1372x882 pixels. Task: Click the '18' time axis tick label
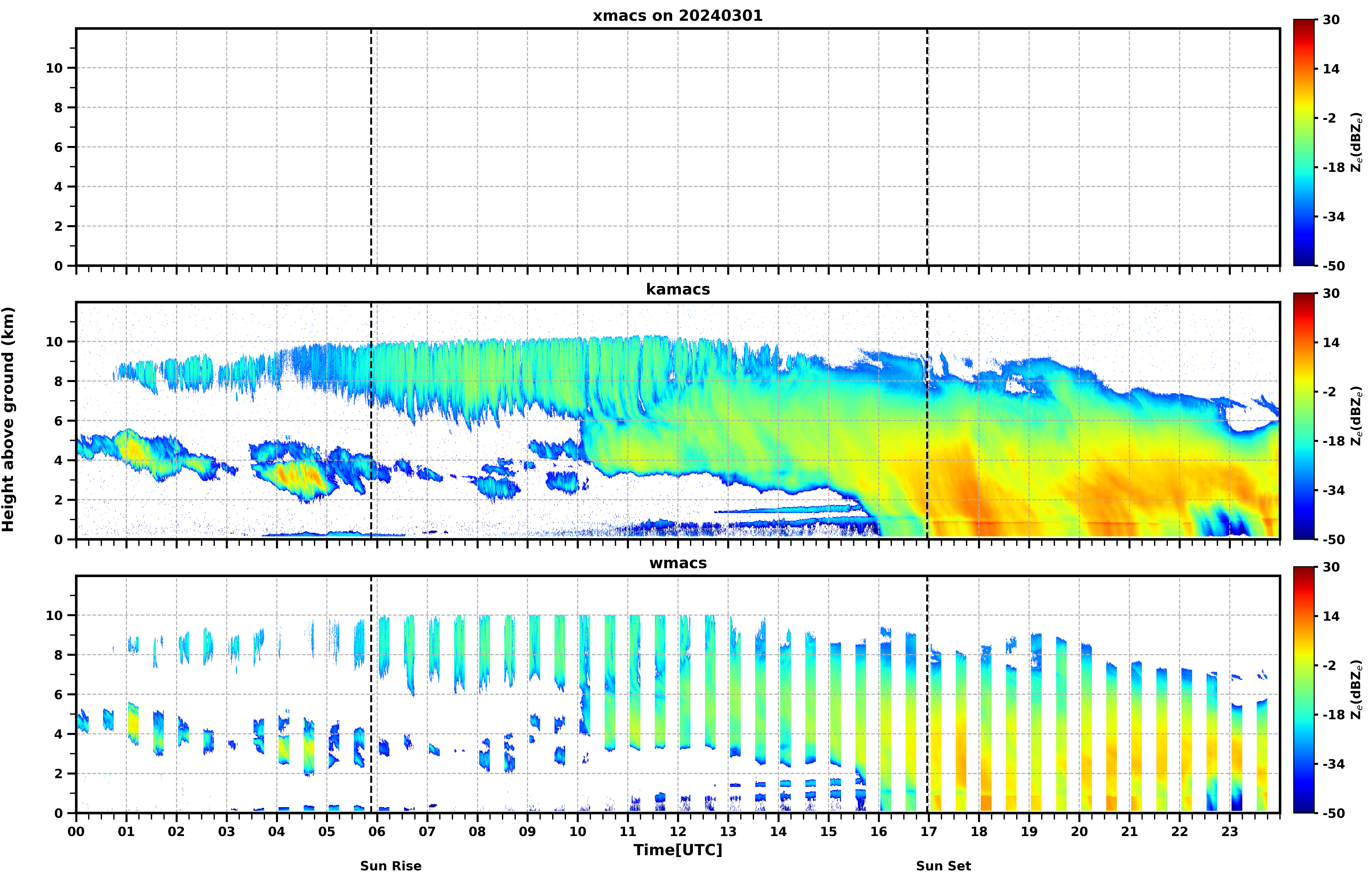click(x=979, y=832)
